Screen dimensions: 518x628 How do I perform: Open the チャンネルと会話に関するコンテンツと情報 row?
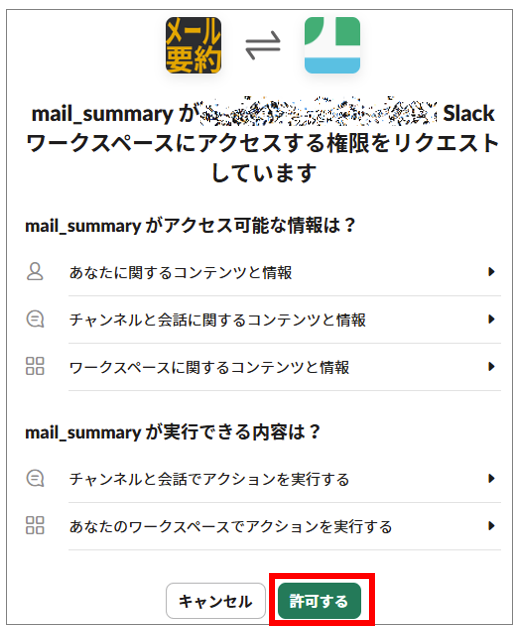click(x=263, y=320)
